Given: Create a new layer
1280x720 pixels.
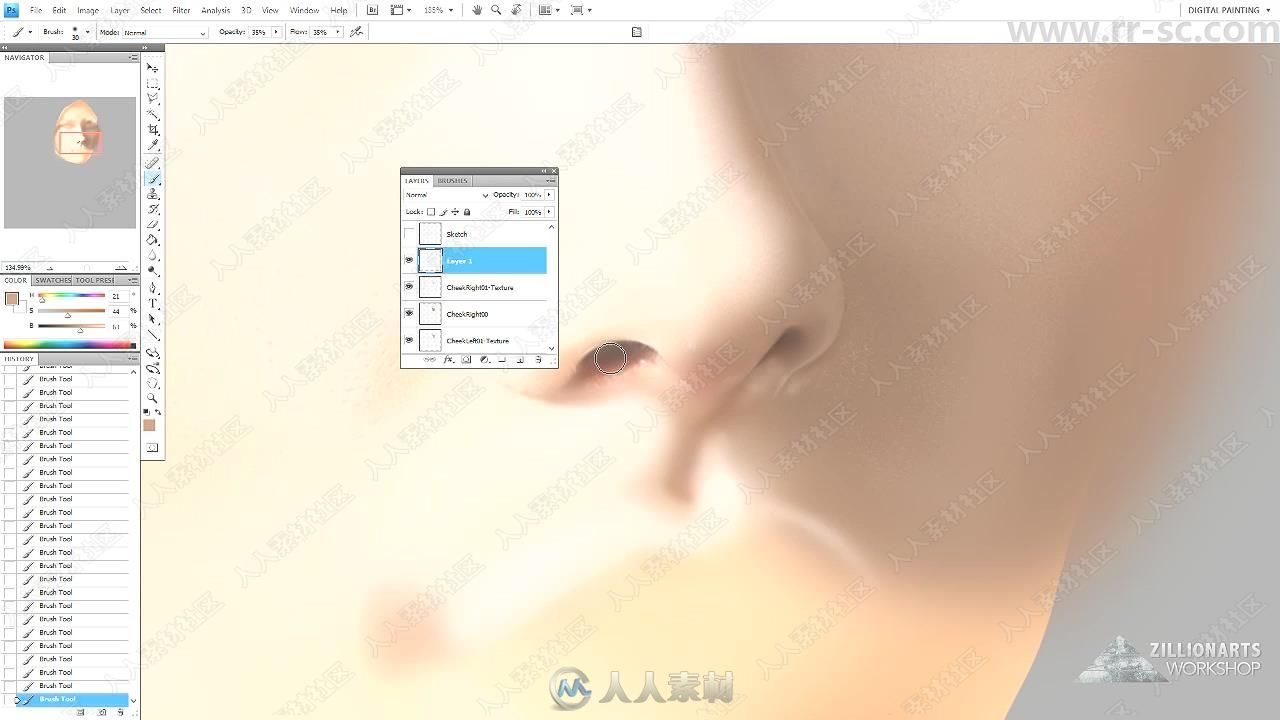Looking at the screenshot, I should [520, 360].
